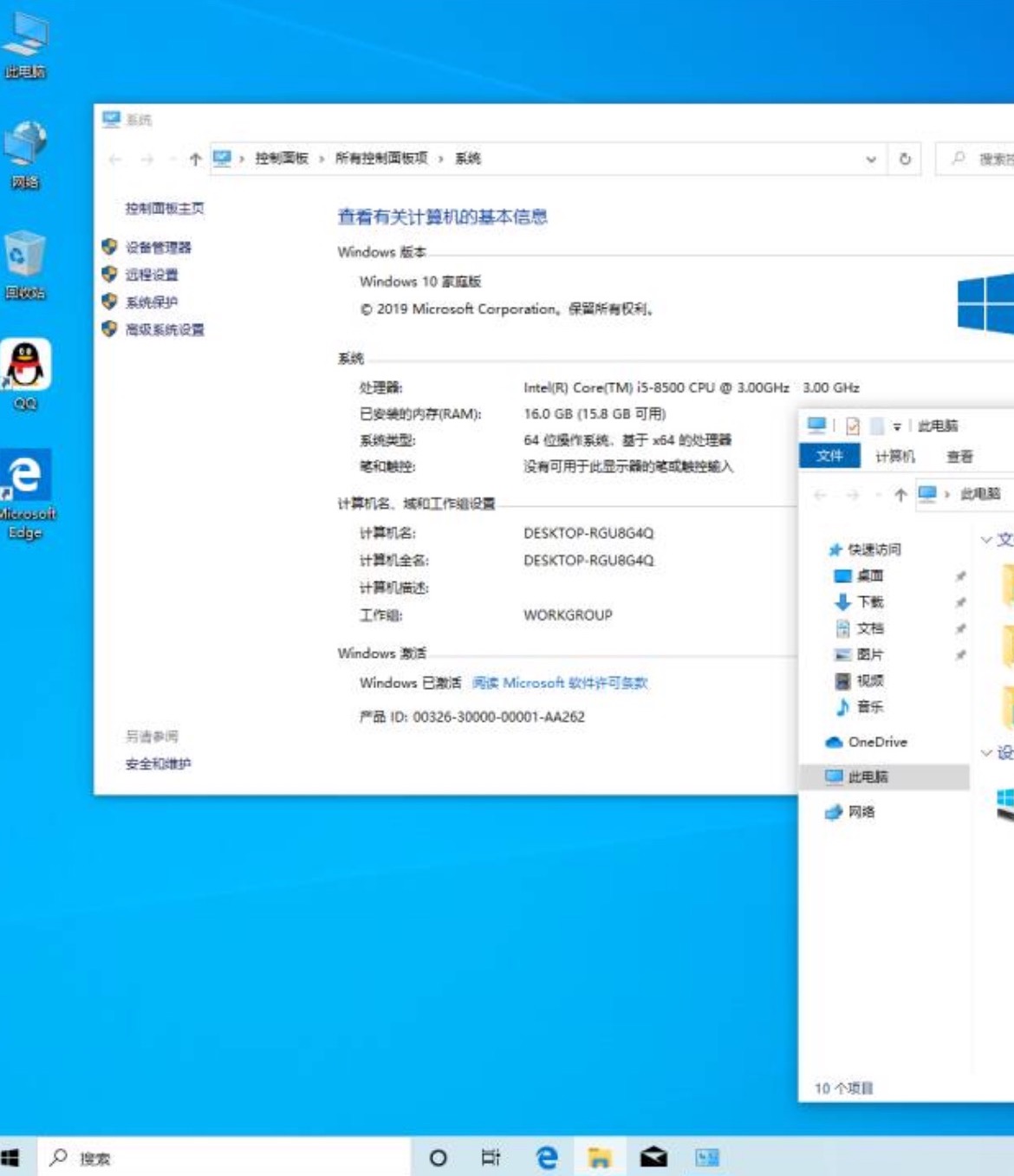Switch to the 计算机 ribbon tab

[894, 457]
